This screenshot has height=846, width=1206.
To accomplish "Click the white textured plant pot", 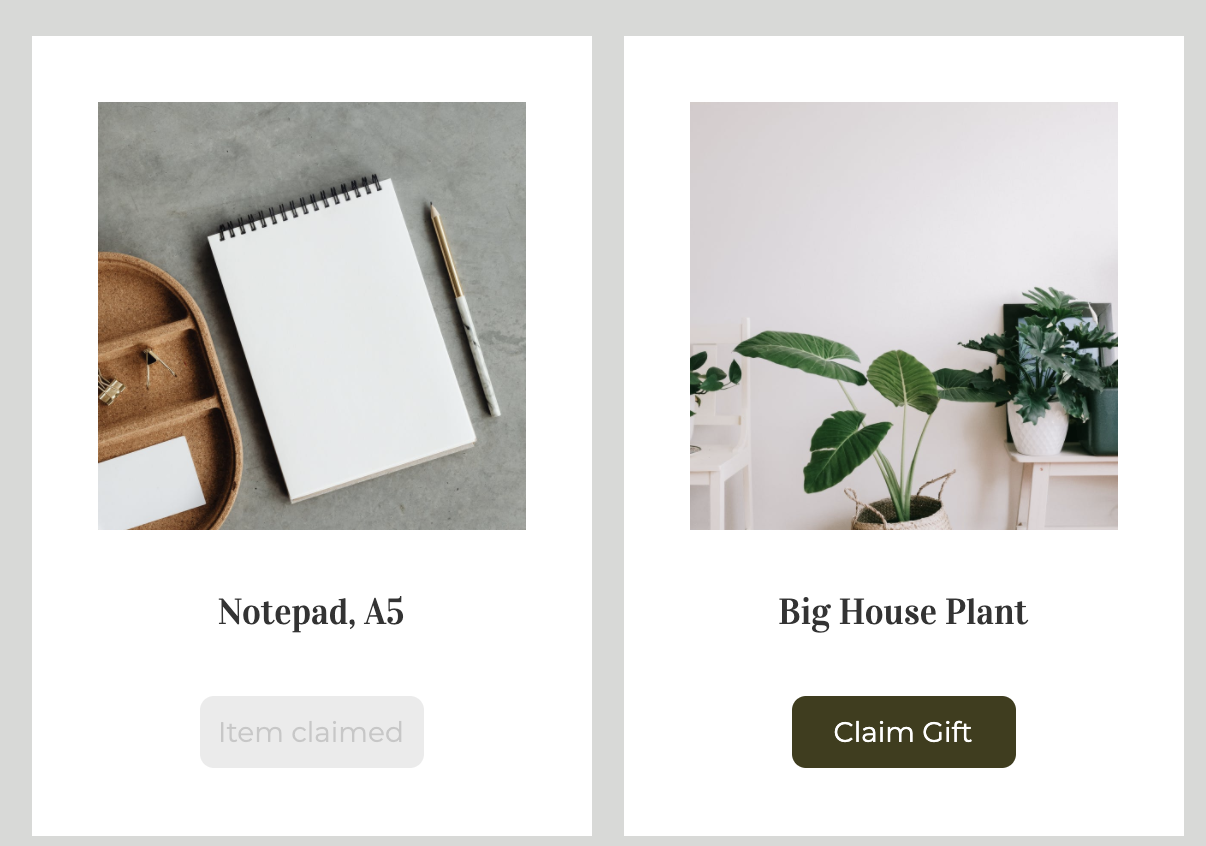I will [x=1037, y=429].
